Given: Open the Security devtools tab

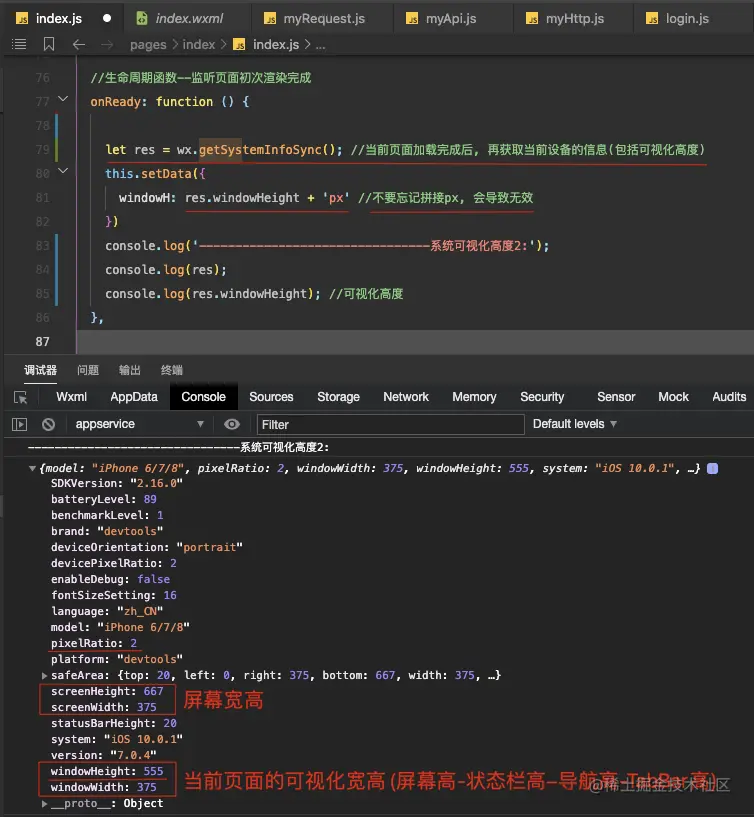Looking at the screenshot, I should 542,397.
